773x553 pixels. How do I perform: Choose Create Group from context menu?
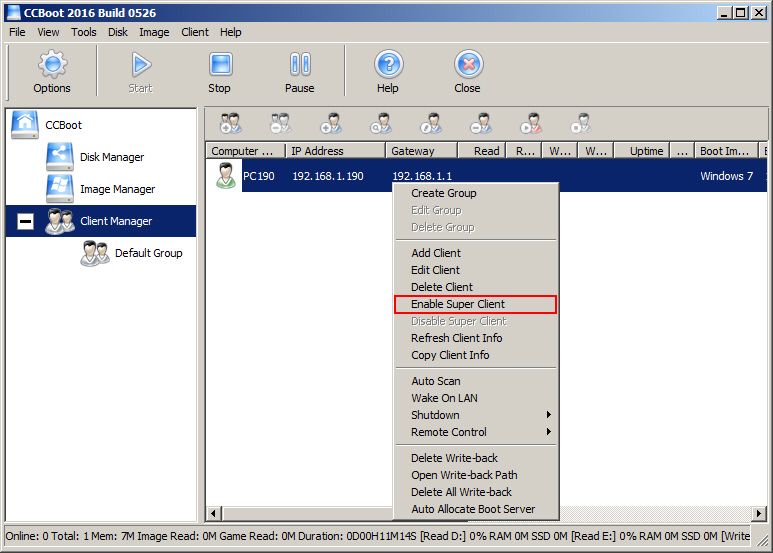click(476, 193)
